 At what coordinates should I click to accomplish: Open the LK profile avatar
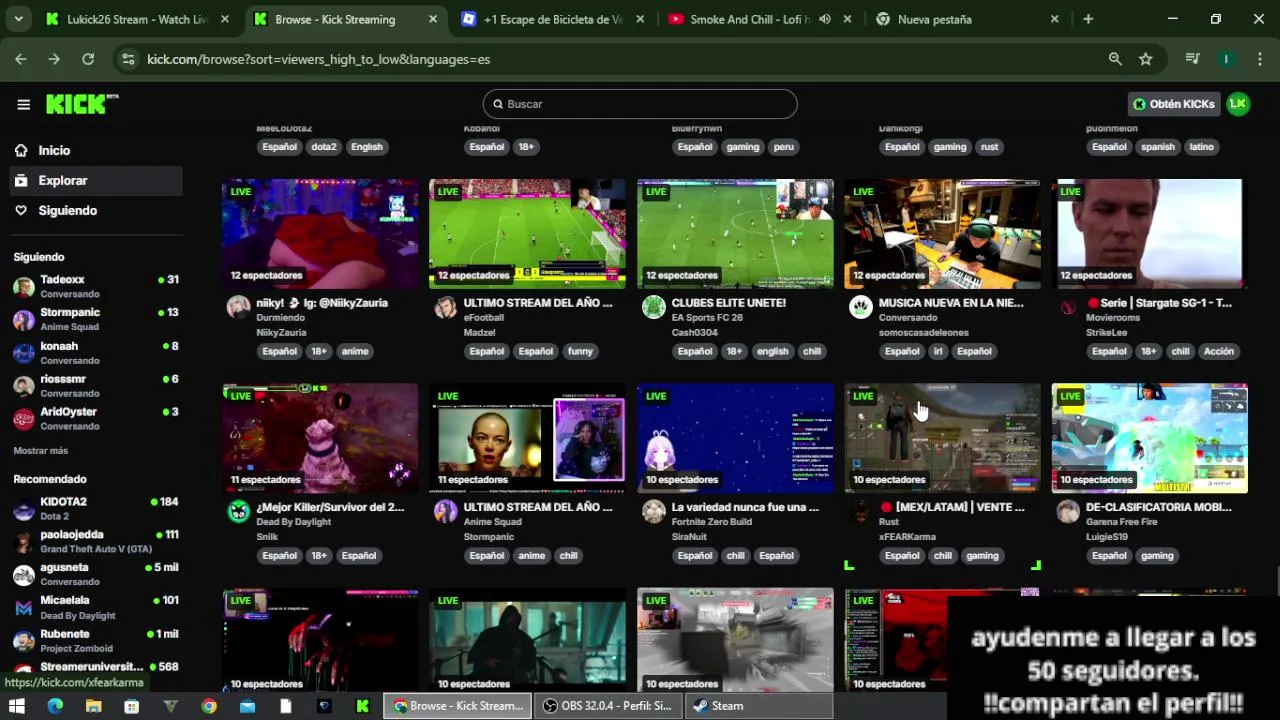pos(1238,104)
